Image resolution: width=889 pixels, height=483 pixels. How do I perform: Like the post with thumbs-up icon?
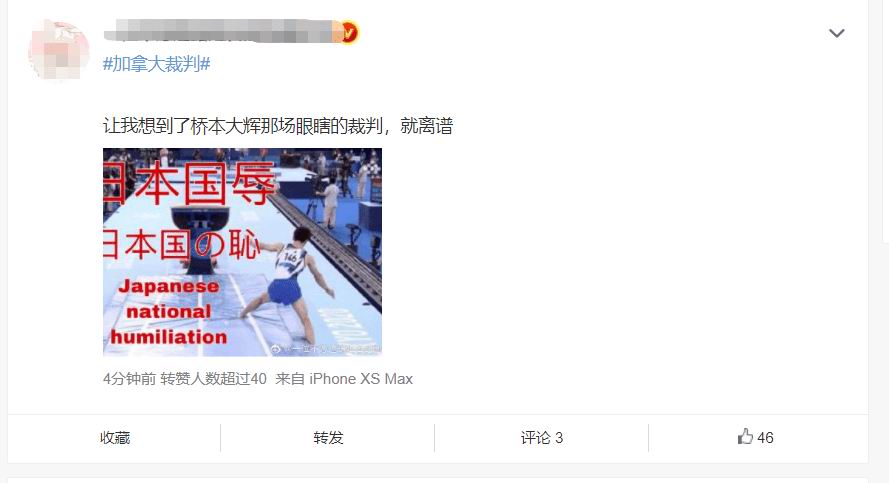pyautogui.click(x=745, y=437)
